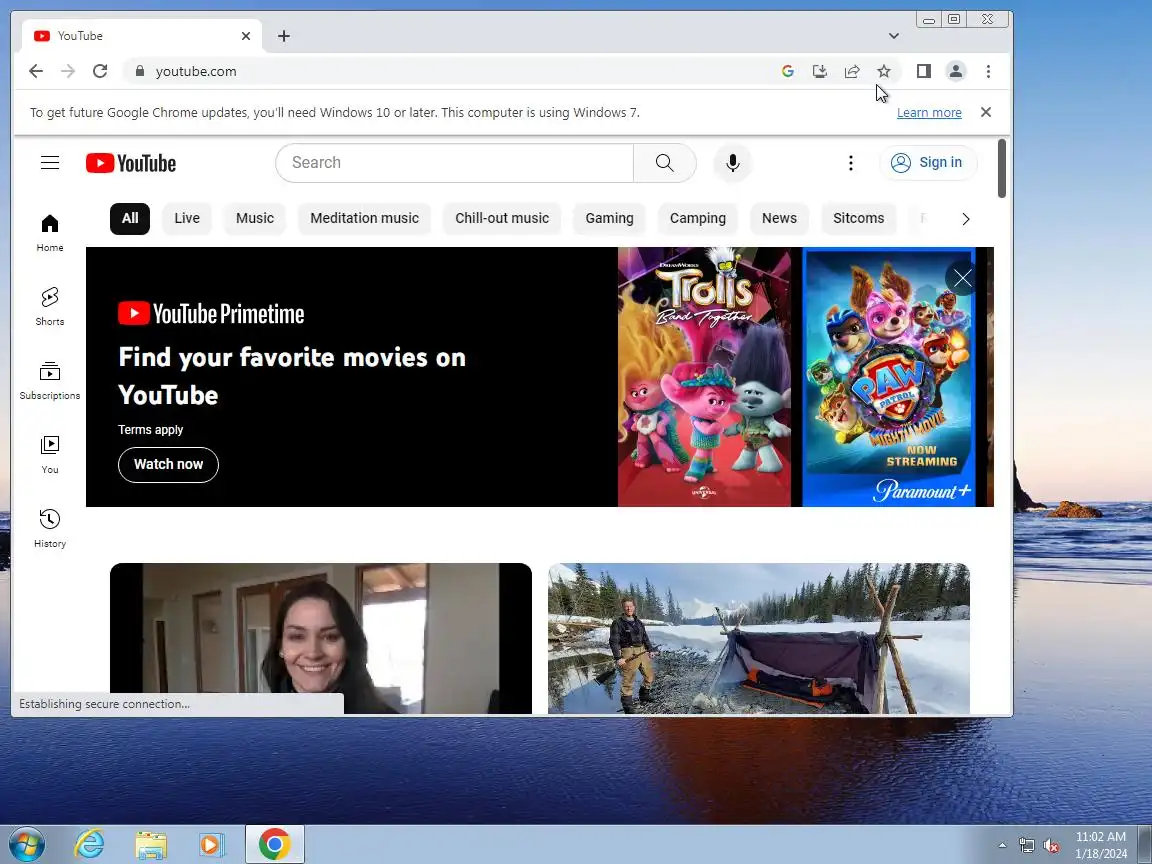
Task: Click the YouTube tab title
Action: point(80,36)
